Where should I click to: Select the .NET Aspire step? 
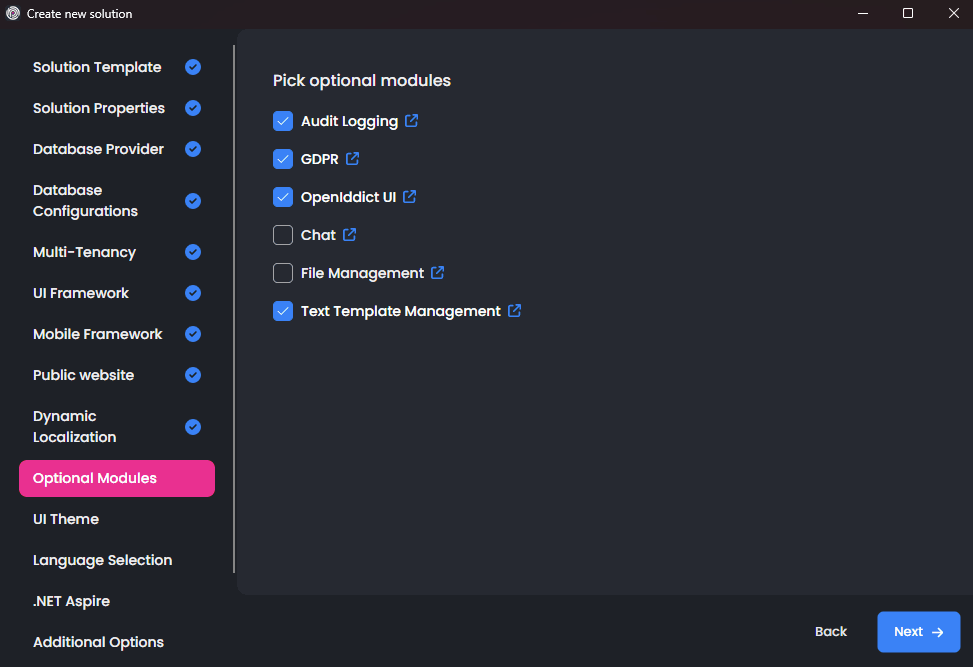click(71, 600)
